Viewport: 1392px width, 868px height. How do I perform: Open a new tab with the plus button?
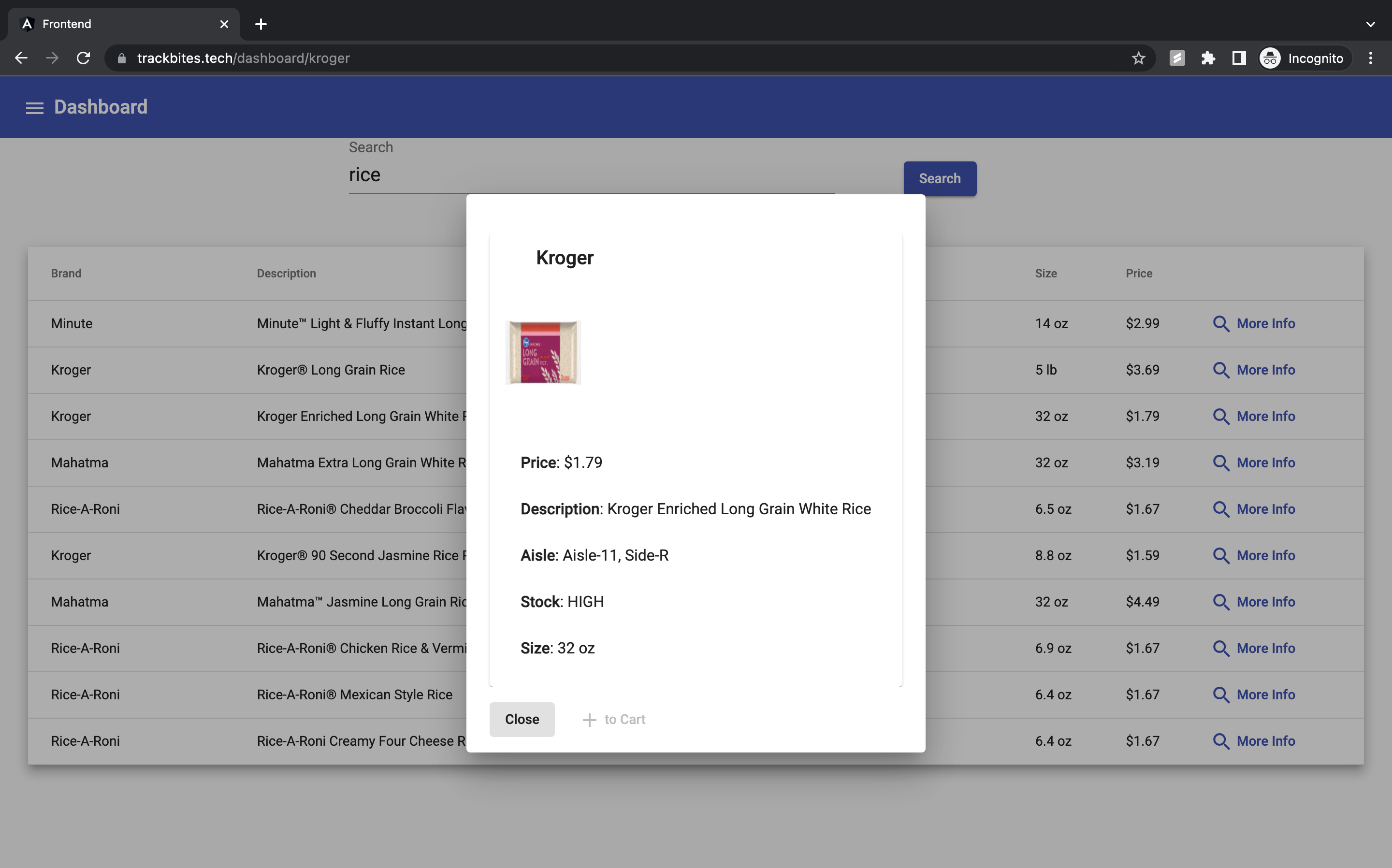coord(261,24)
